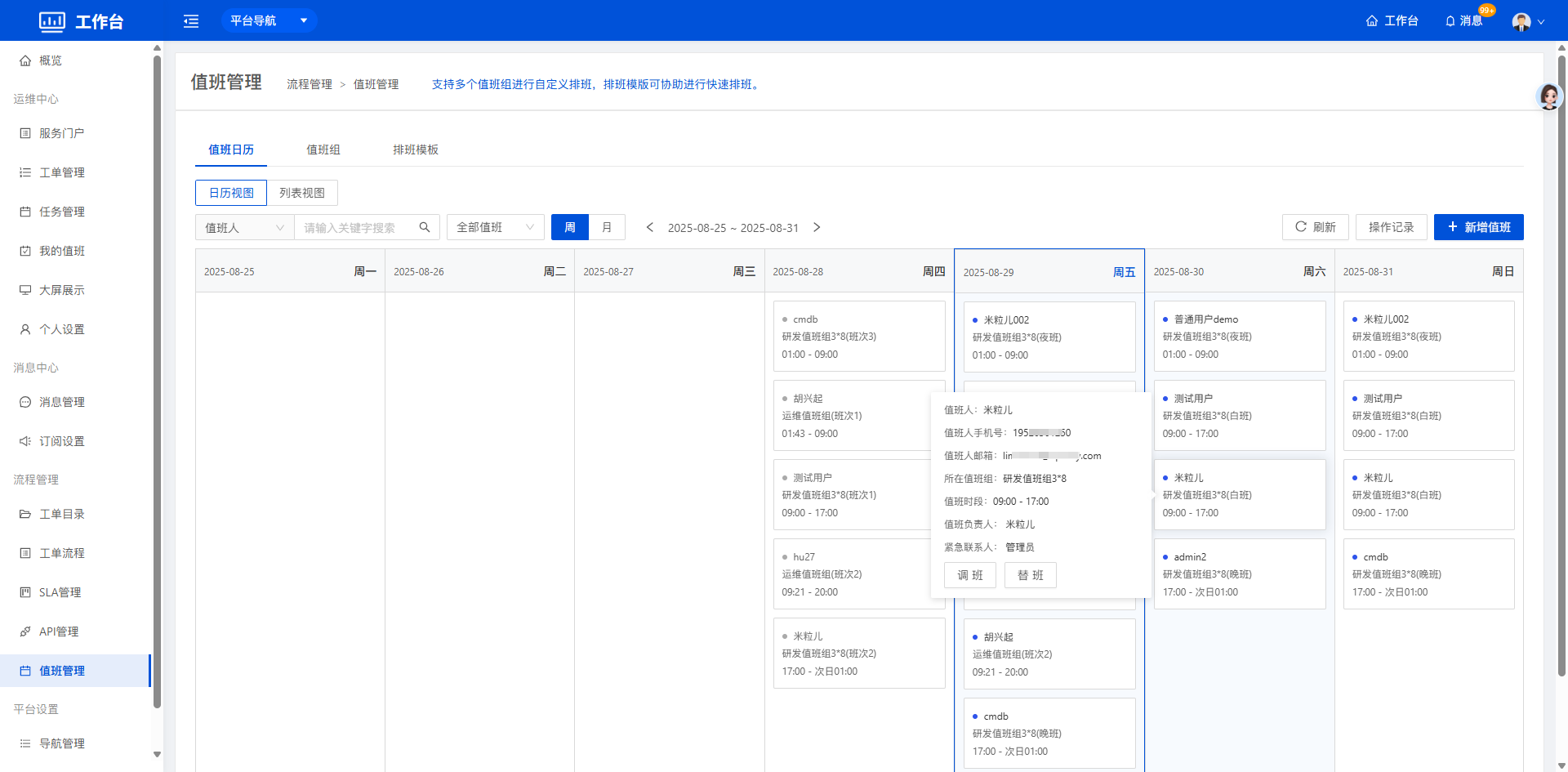This screenshot has height=772, width=1568.
Task: Open 工单管理 in the sidebar
Action: point(62,172)
